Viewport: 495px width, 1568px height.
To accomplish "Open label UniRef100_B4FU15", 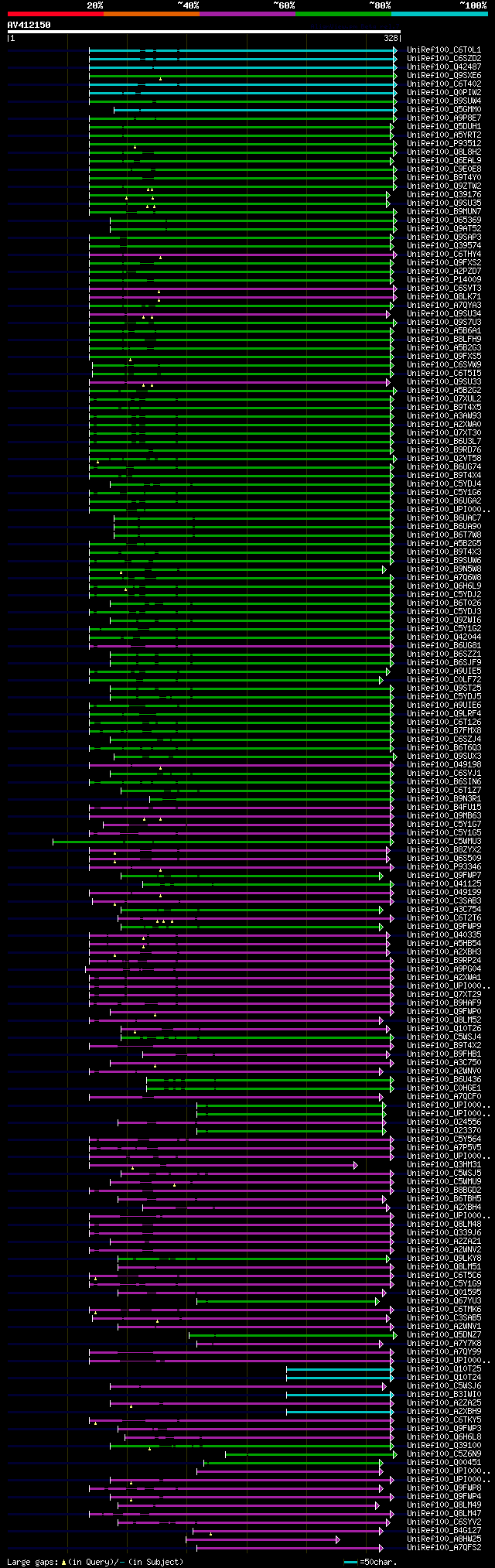I will coord(444,808).
